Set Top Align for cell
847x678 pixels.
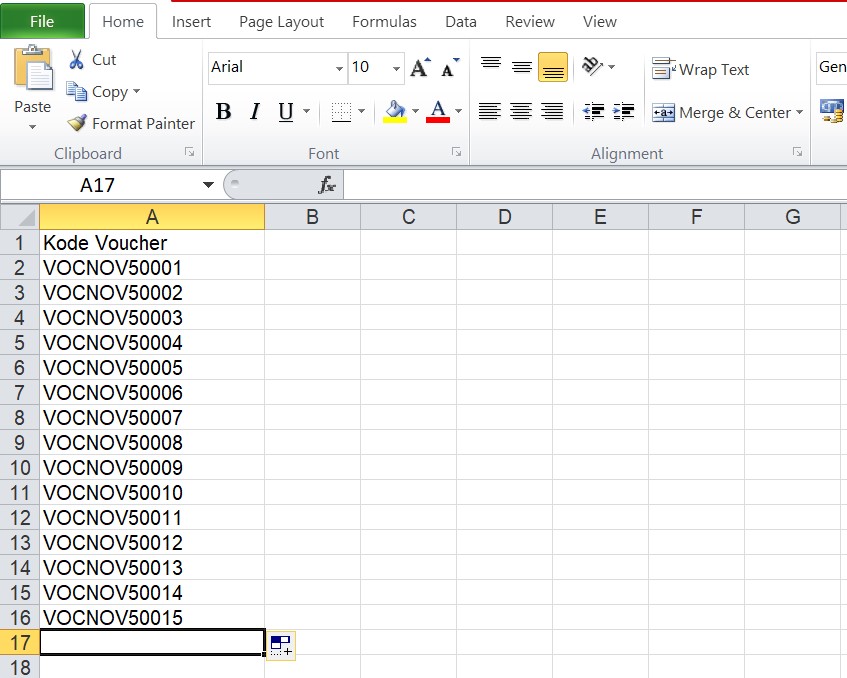(490, 66)
